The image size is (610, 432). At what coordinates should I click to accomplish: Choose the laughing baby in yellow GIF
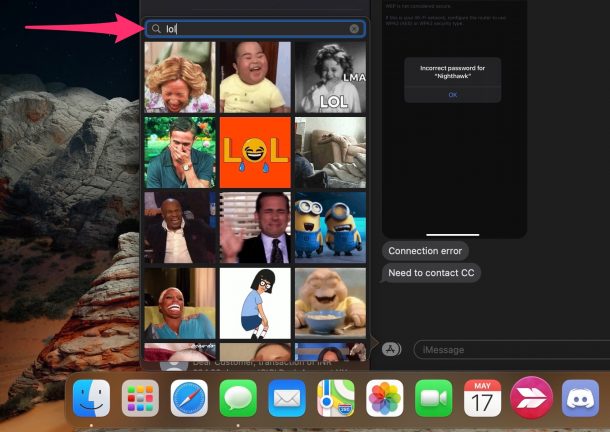click(255, 76)
